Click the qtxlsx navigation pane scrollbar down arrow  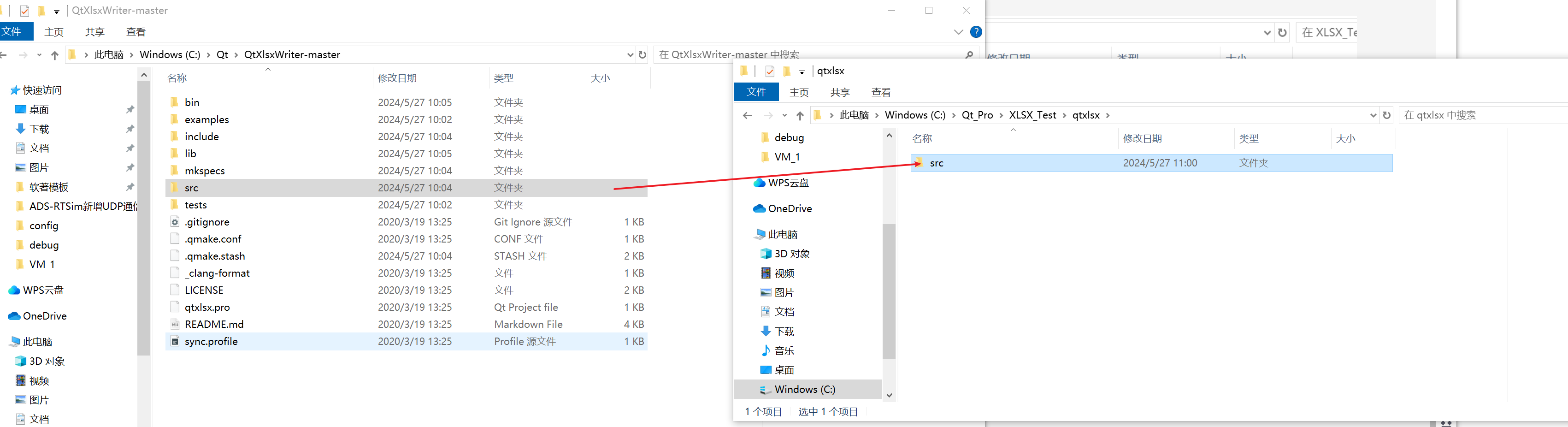pyautogui.click(x=889, y=395)
